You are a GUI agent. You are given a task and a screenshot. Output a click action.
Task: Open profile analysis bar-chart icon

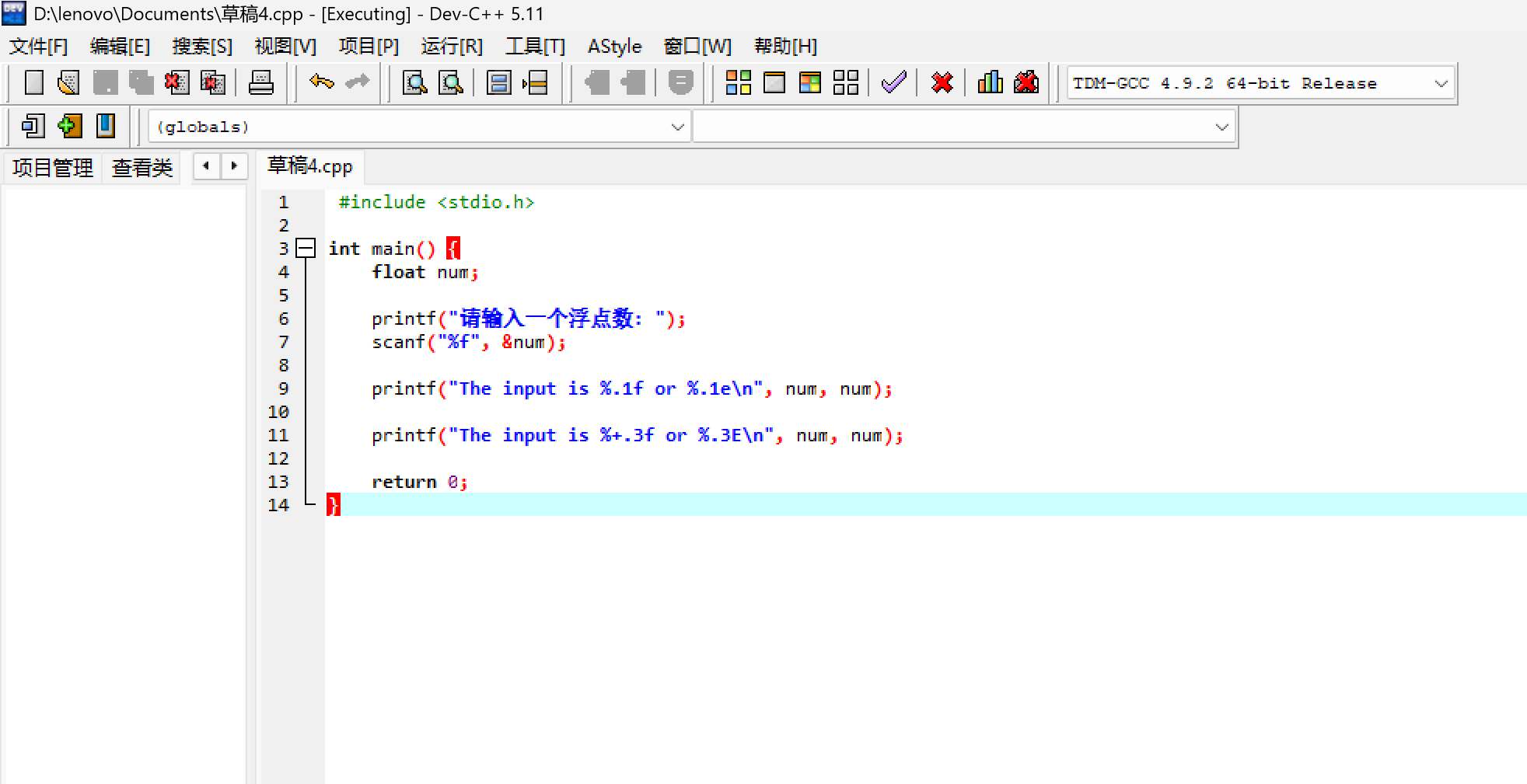tap(990, 82)
